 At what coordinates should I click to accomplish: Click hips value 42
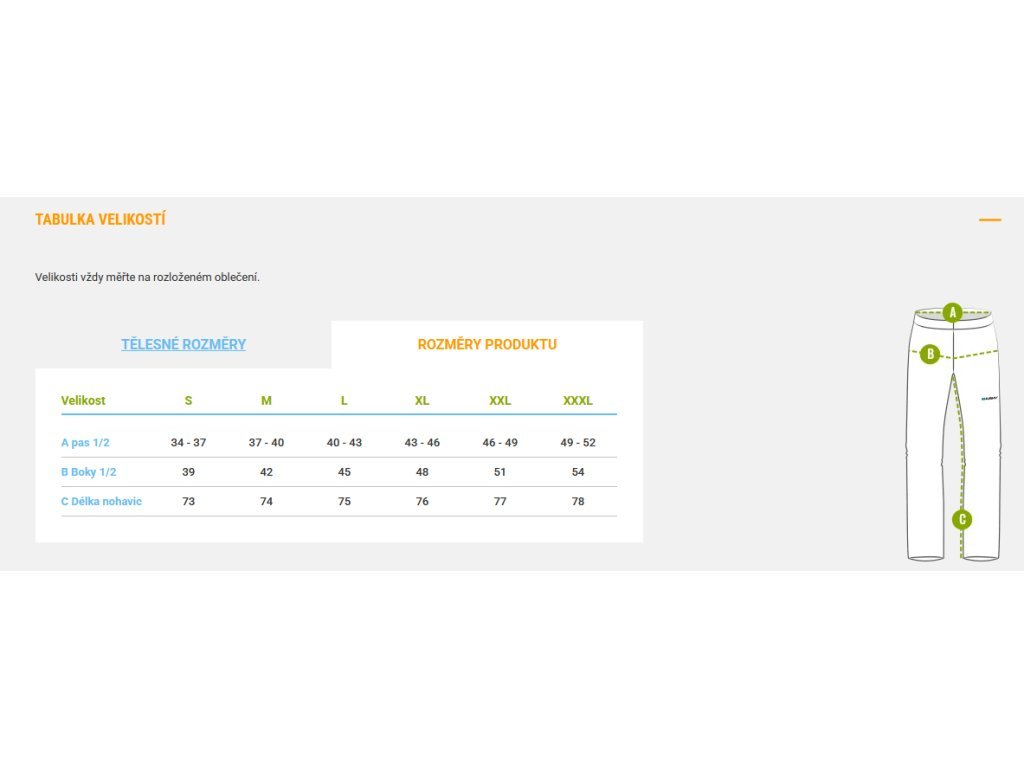tap(266, 472)
